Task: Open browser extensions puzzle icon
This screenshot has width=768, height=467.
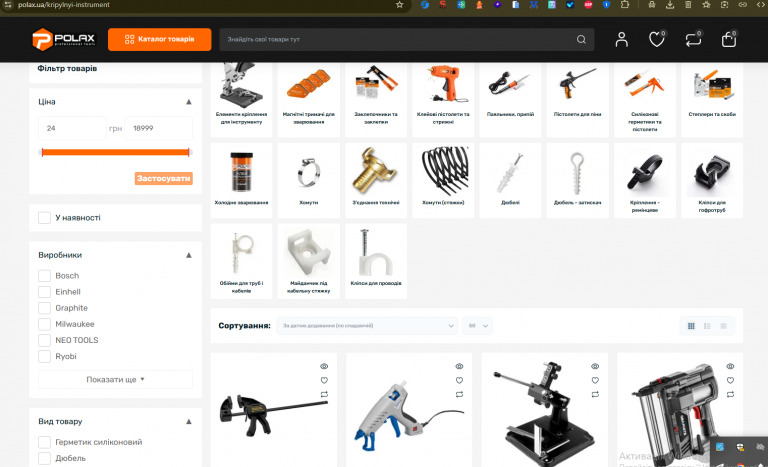Action: (x=624, y=5)
